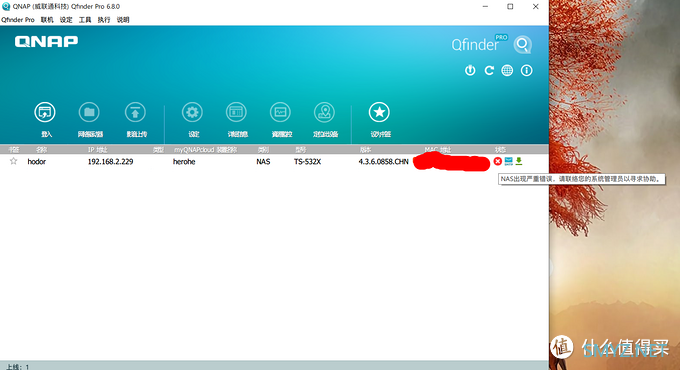The width and height of the screenshot is (680, 370).
Task: Sort by IP address column header
Action: tap(98, 150)
